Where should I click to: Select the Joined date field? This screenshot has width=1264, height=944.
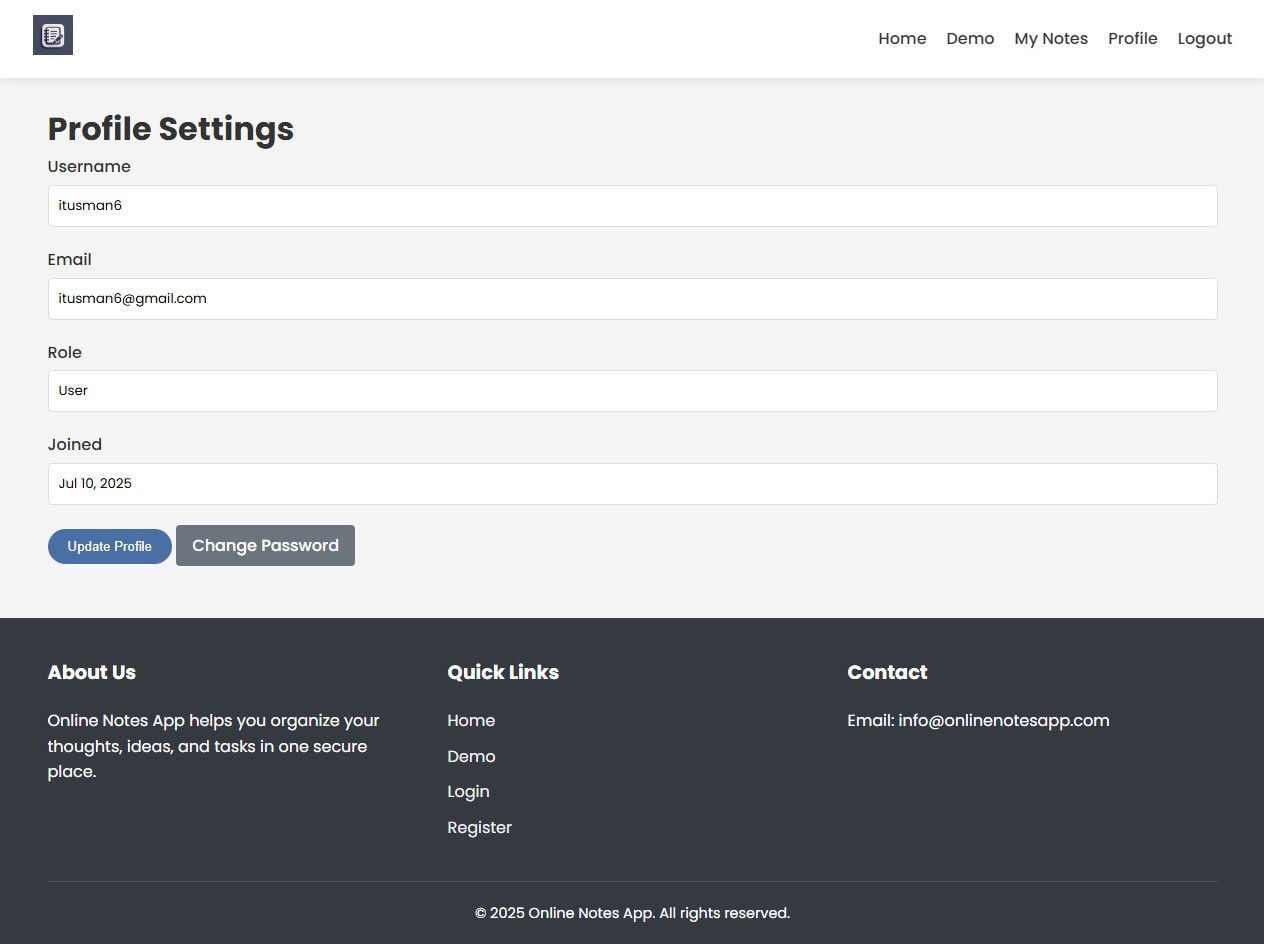point(632,484)
